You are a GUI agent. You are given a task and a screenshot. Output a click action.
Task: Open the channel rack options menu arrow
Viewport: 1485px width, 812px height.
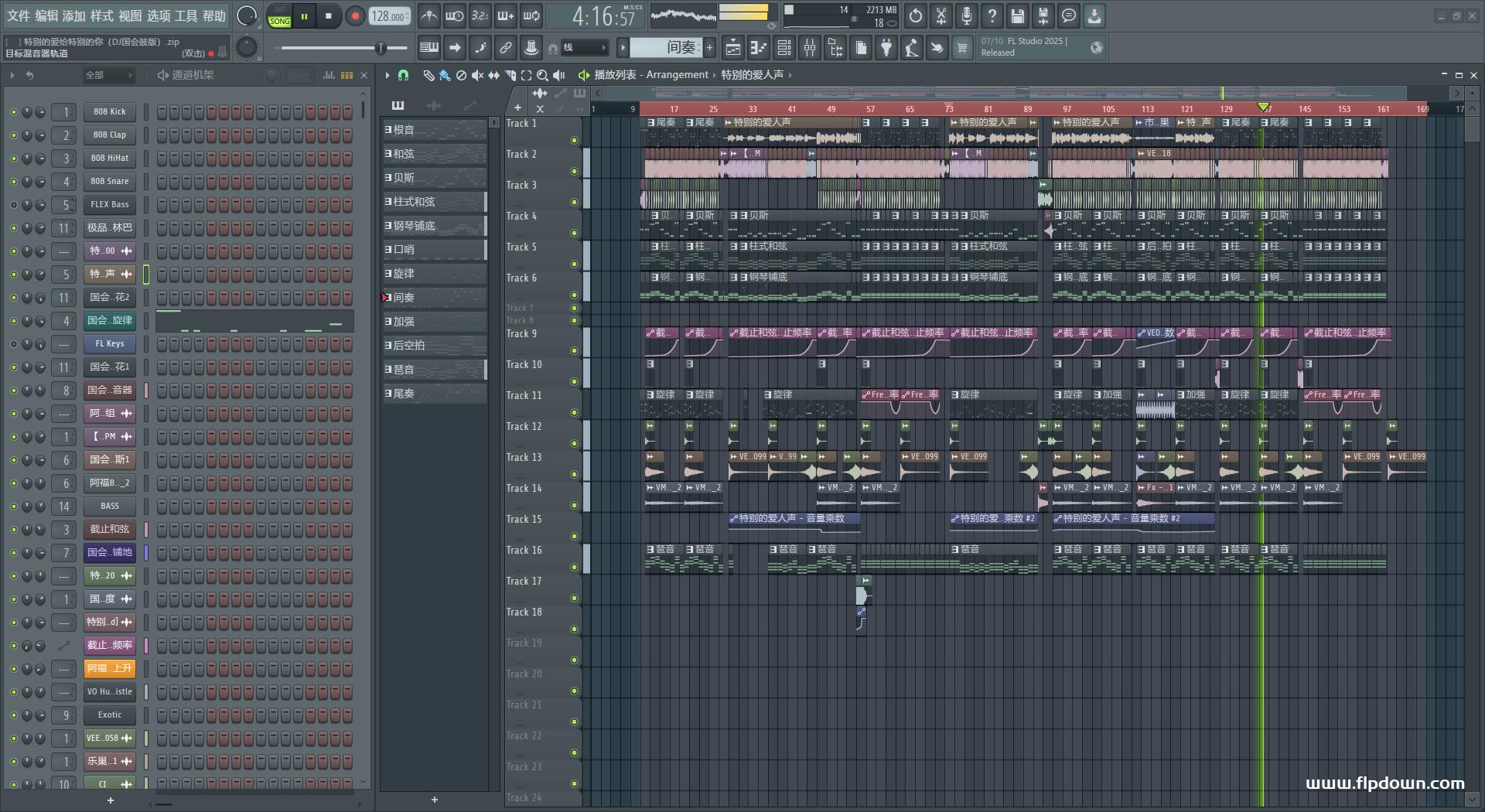(x=12, y=75)
